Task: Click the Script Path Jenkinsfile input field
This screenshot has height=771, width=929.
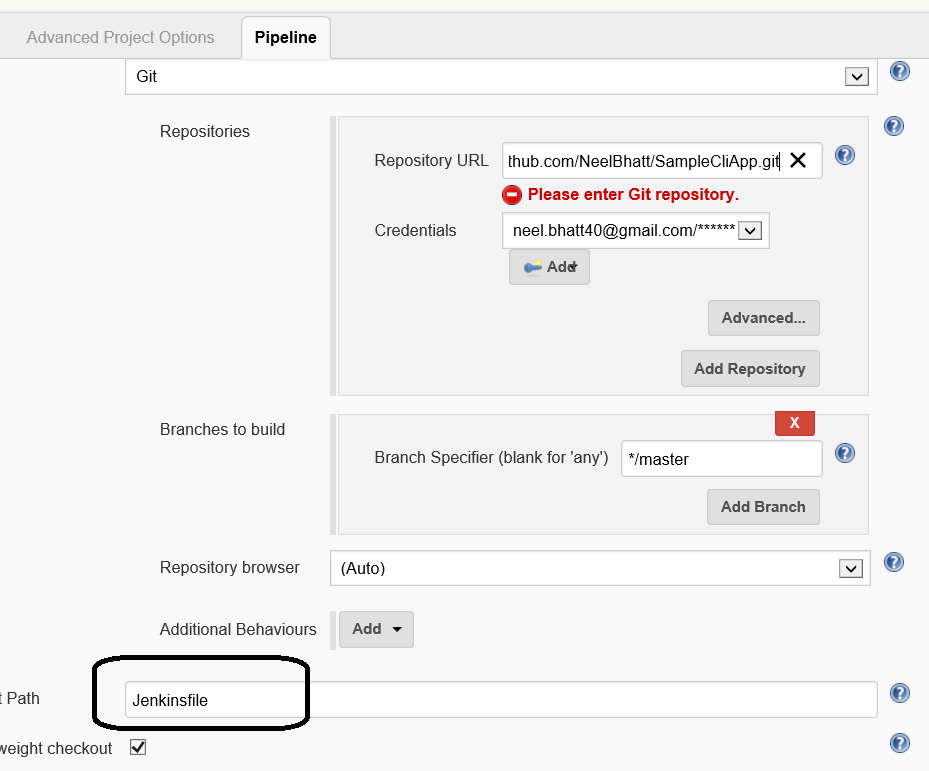Action: click(500, 700)
